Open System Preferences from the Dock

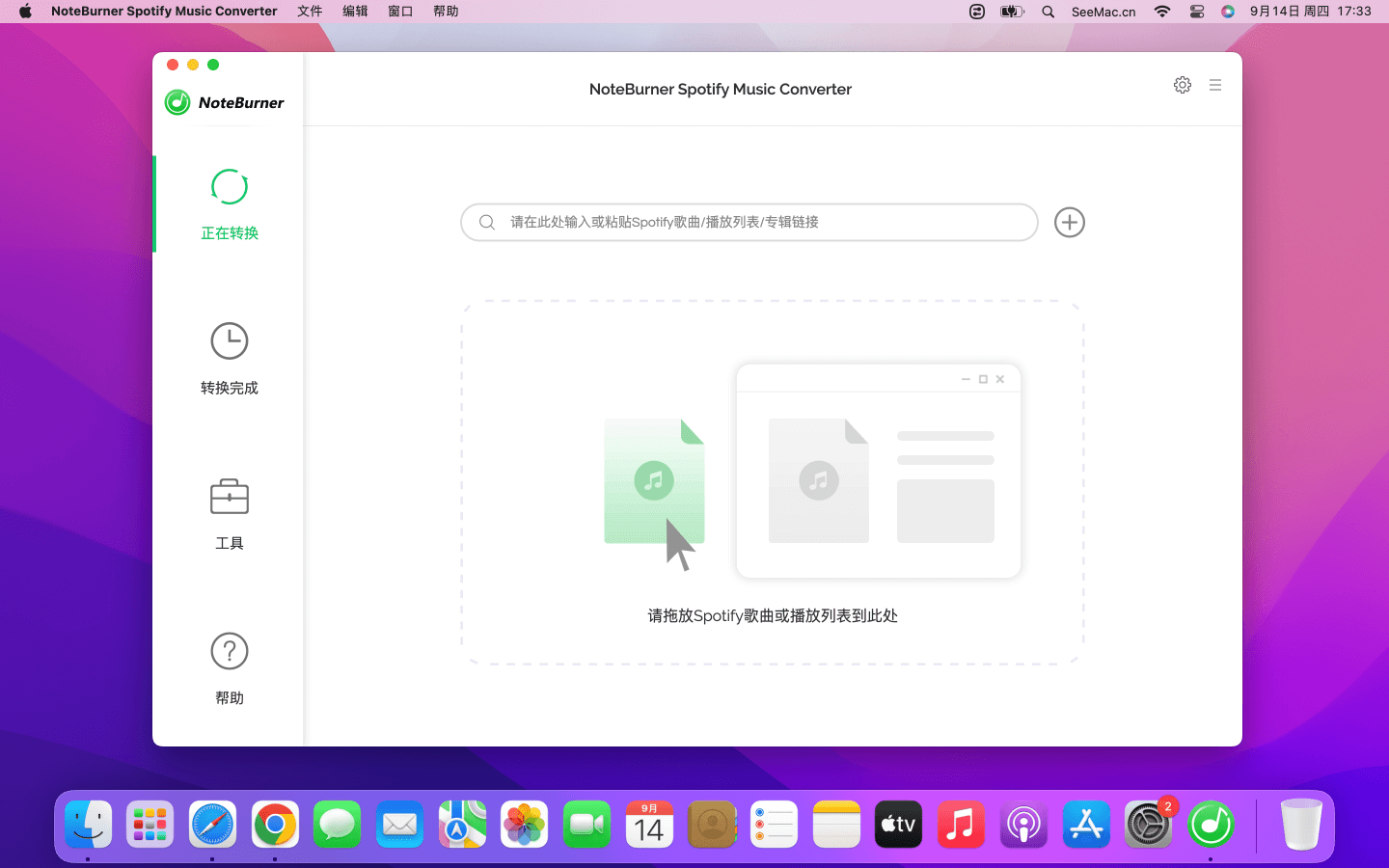(x=1148, y=825)
